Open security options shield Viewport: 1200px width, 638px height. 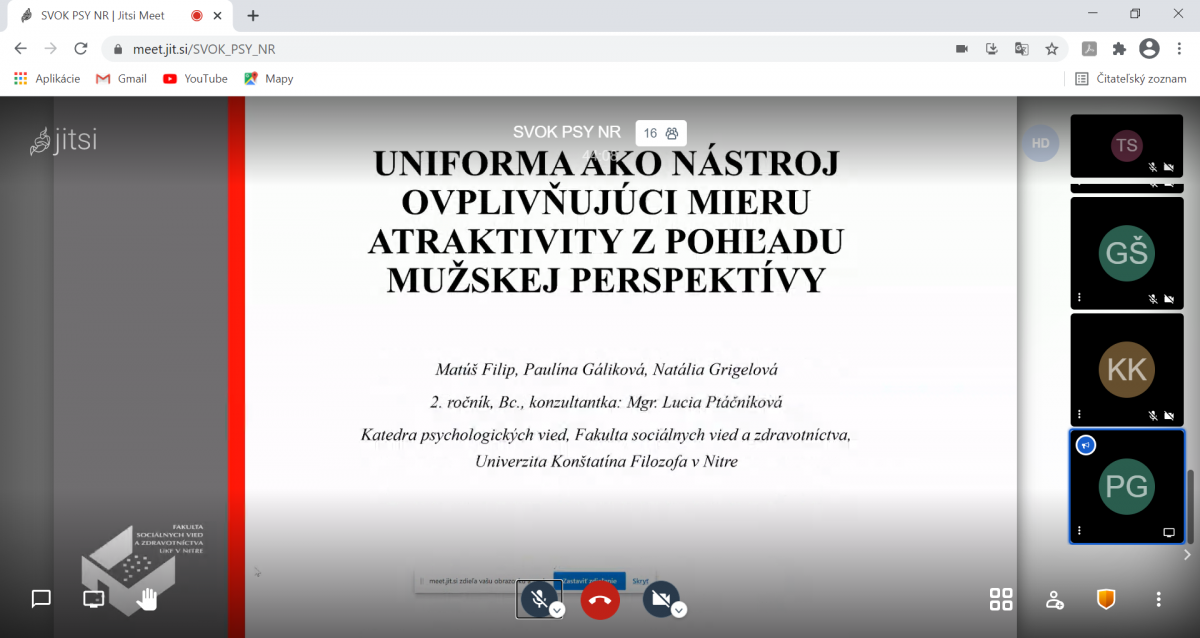pyautogui.click(x=1106, y=599)
